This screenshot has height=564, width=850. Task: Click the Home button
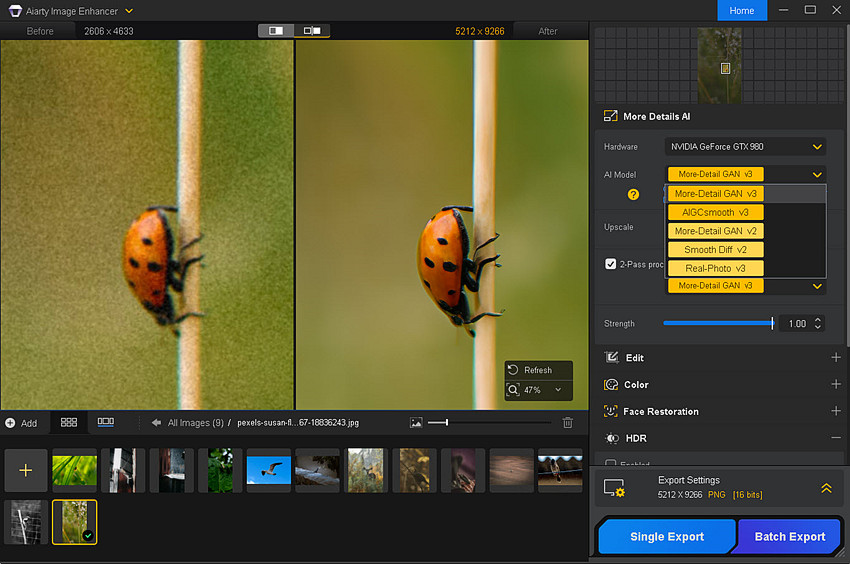tap(742, 10)
